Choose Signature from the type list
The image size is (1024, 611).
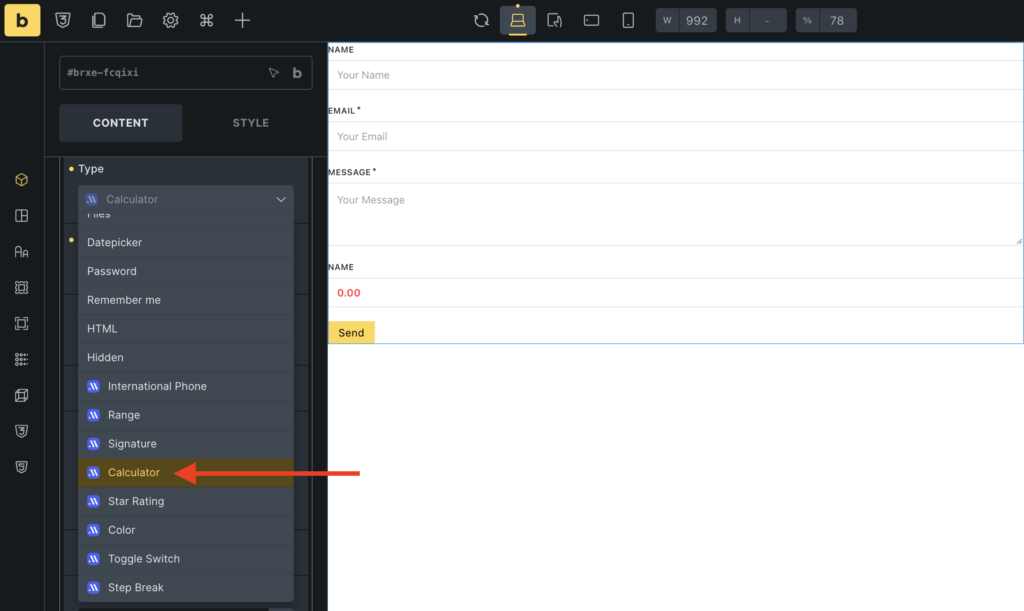click(x=185, y=443)
